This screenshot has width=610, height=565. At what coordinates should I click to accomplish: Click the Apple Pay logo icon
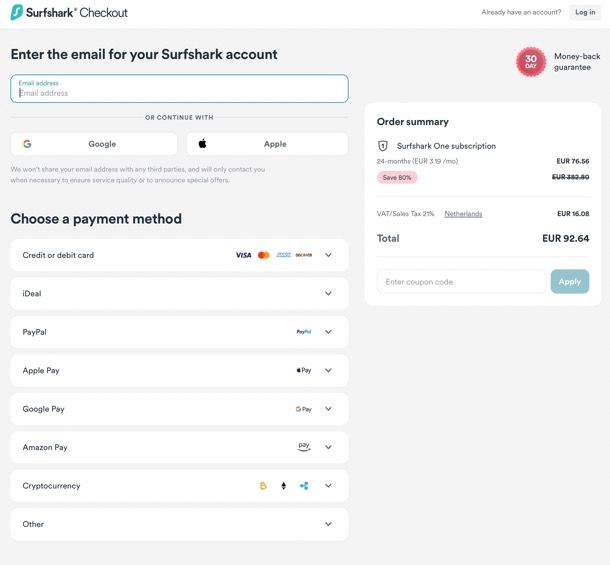click(304, 370)
